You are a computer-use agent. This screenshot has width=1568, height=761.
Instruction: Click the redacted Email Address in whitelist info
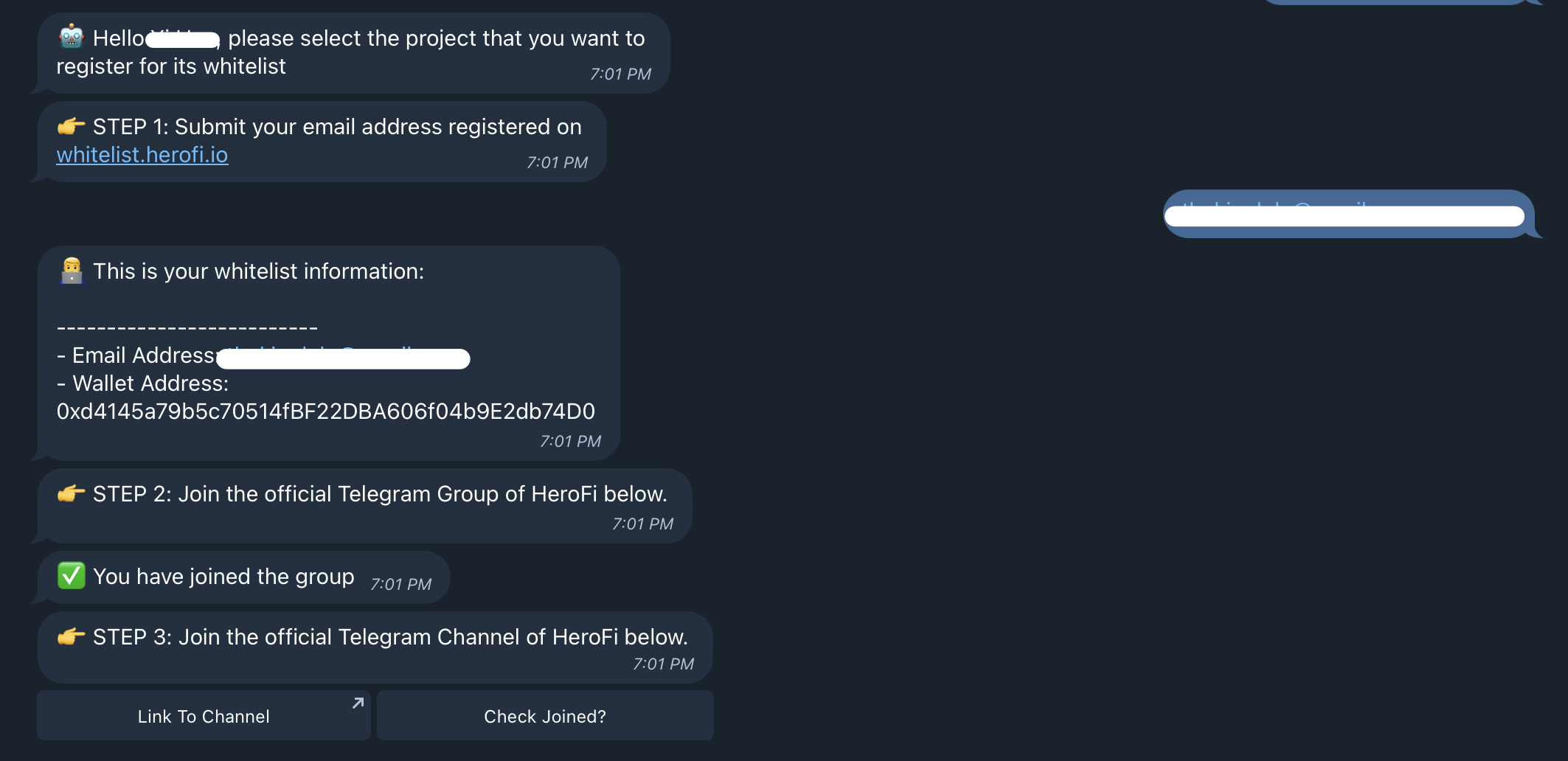(344, 358)
